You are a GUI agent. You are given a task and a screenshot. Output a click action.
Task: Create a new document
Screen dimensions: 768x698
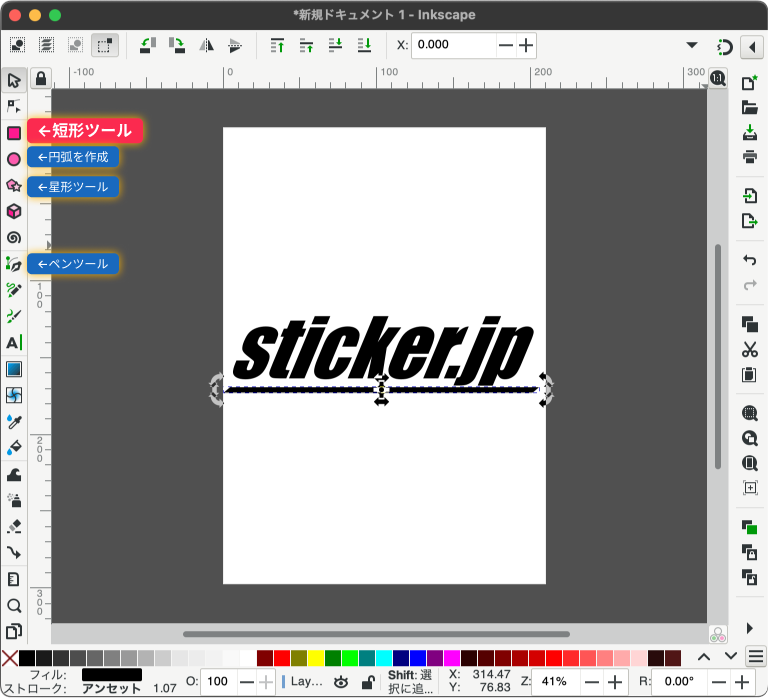click(x=749, y=82)
